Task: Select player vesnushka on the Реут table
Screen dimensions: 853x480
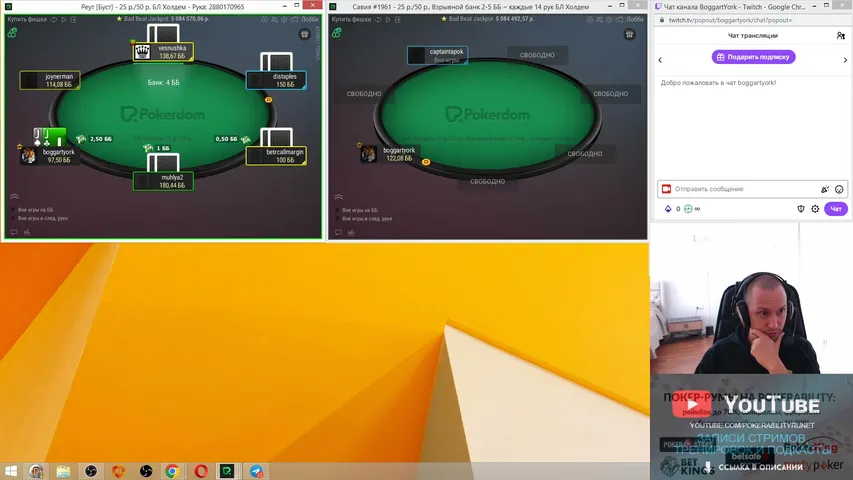Action: click(x=163, y=52)
